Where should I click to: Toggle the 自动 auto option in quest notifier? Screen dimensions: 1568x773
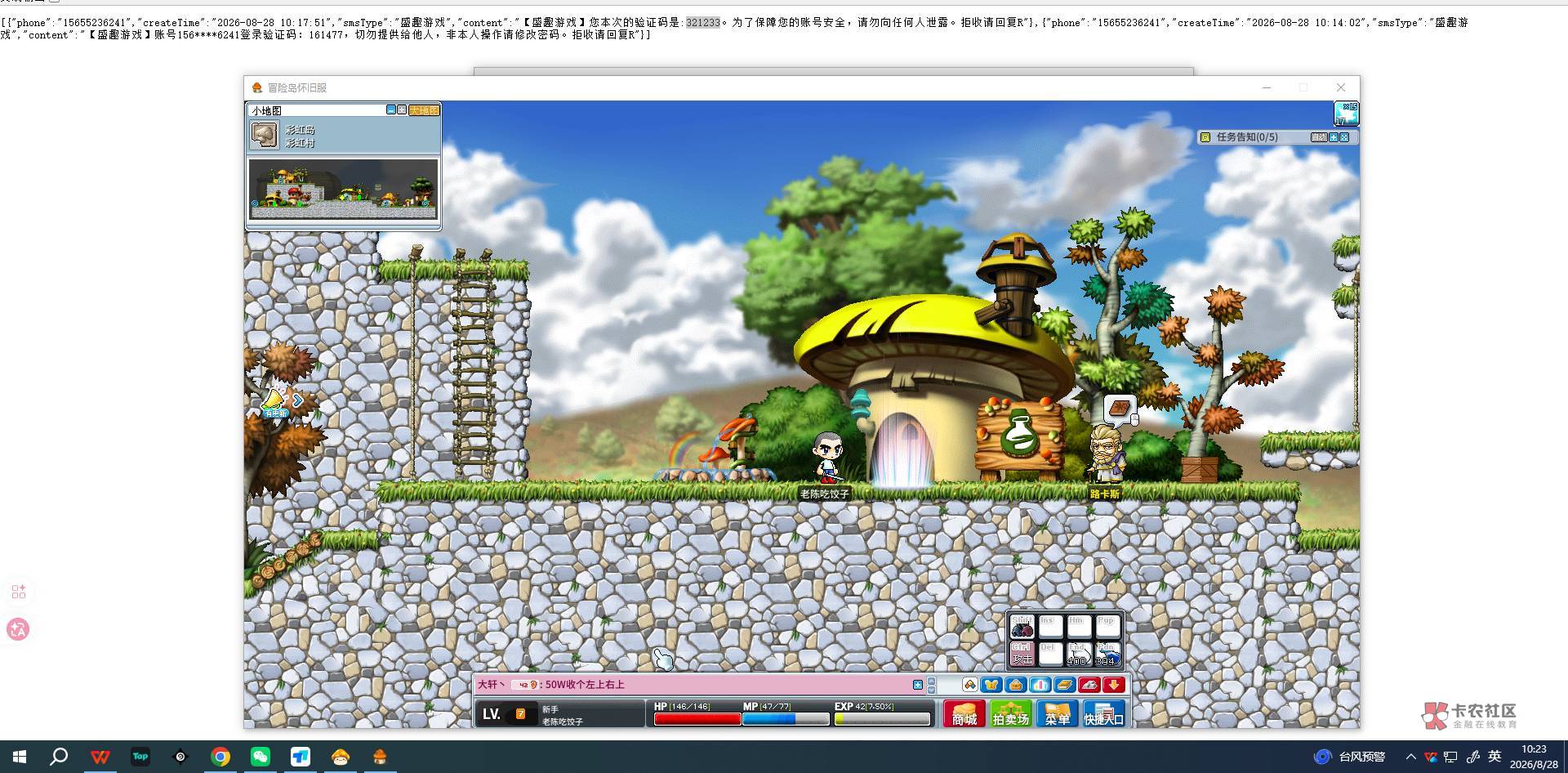tap(1319, 137)
